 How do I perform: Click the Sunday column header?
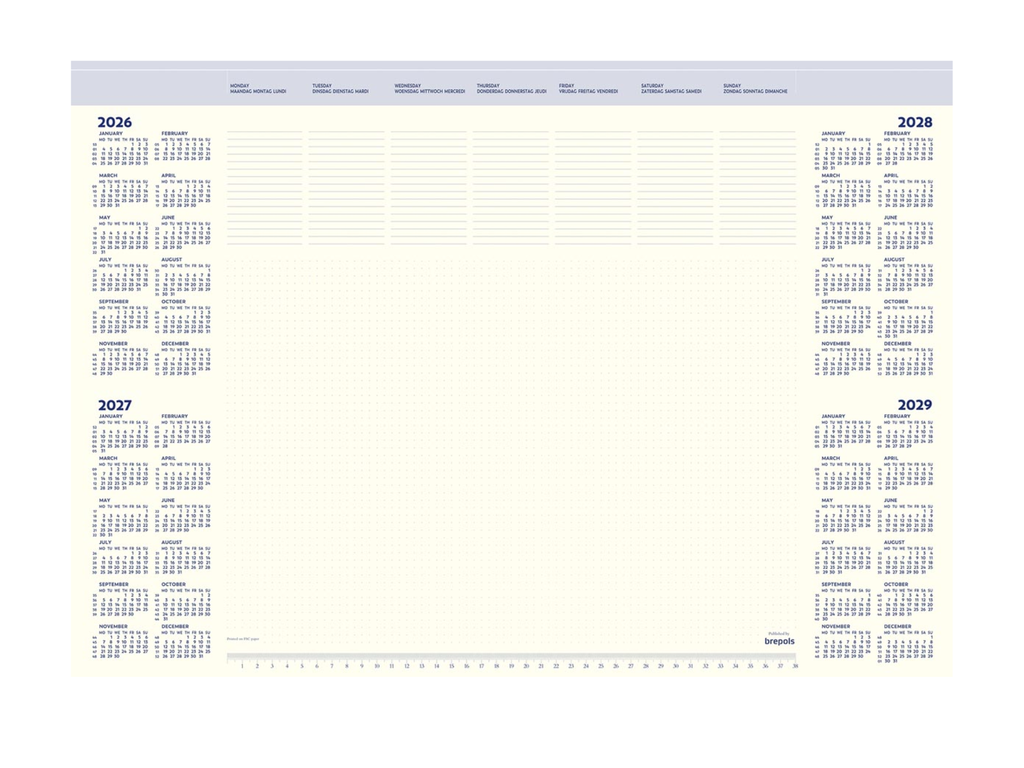[x=755, y=88]
